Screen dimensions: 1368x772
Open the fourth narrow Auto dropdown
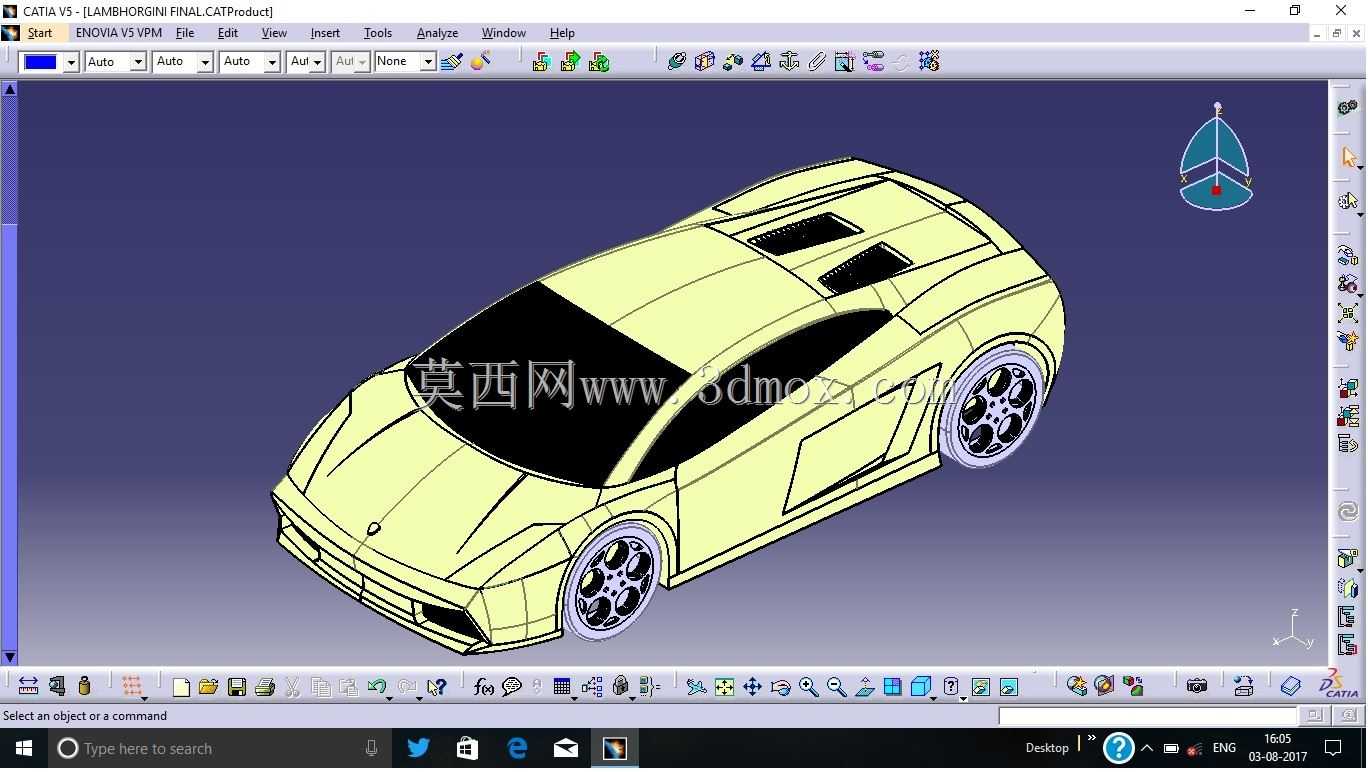tap(317, 62)
